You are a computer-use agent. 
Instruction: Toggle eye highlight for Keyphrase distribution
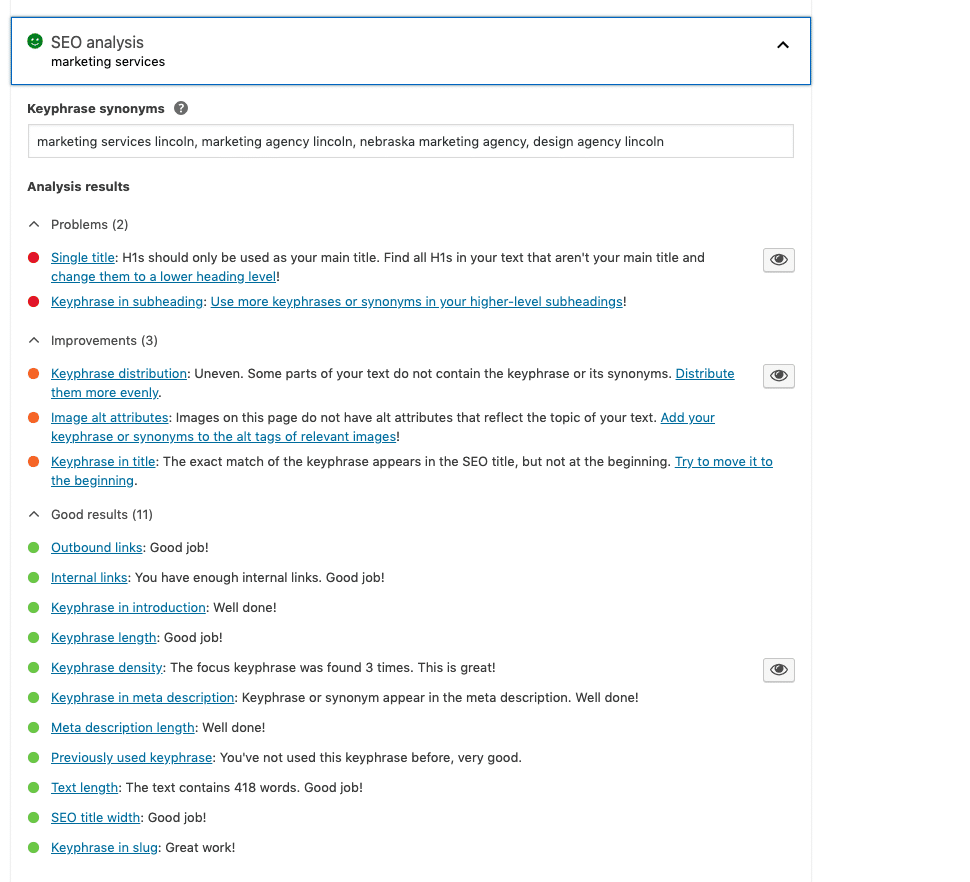[778, 376]
